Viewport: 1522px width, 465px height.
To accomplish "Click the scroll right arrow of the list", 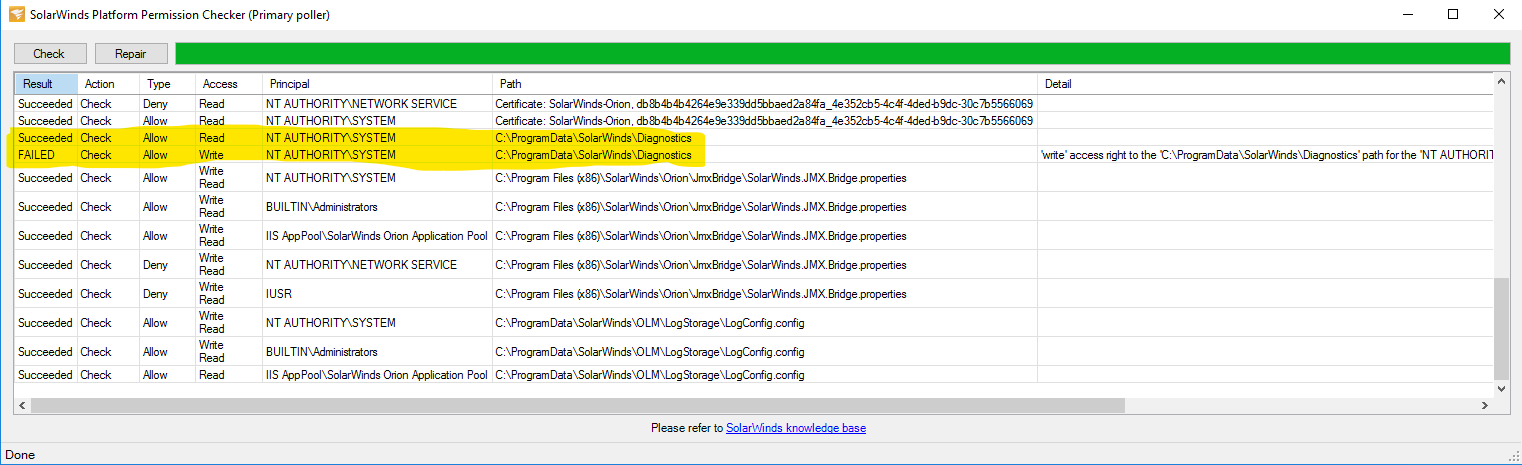I will click(x=1484, y=405).
